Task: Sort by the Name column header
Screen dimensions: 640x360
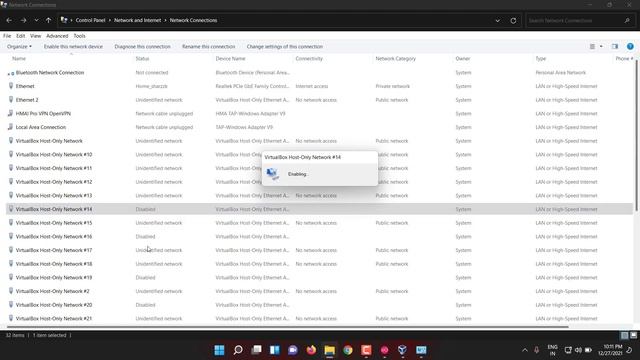Action: click(x=19, y=59)
